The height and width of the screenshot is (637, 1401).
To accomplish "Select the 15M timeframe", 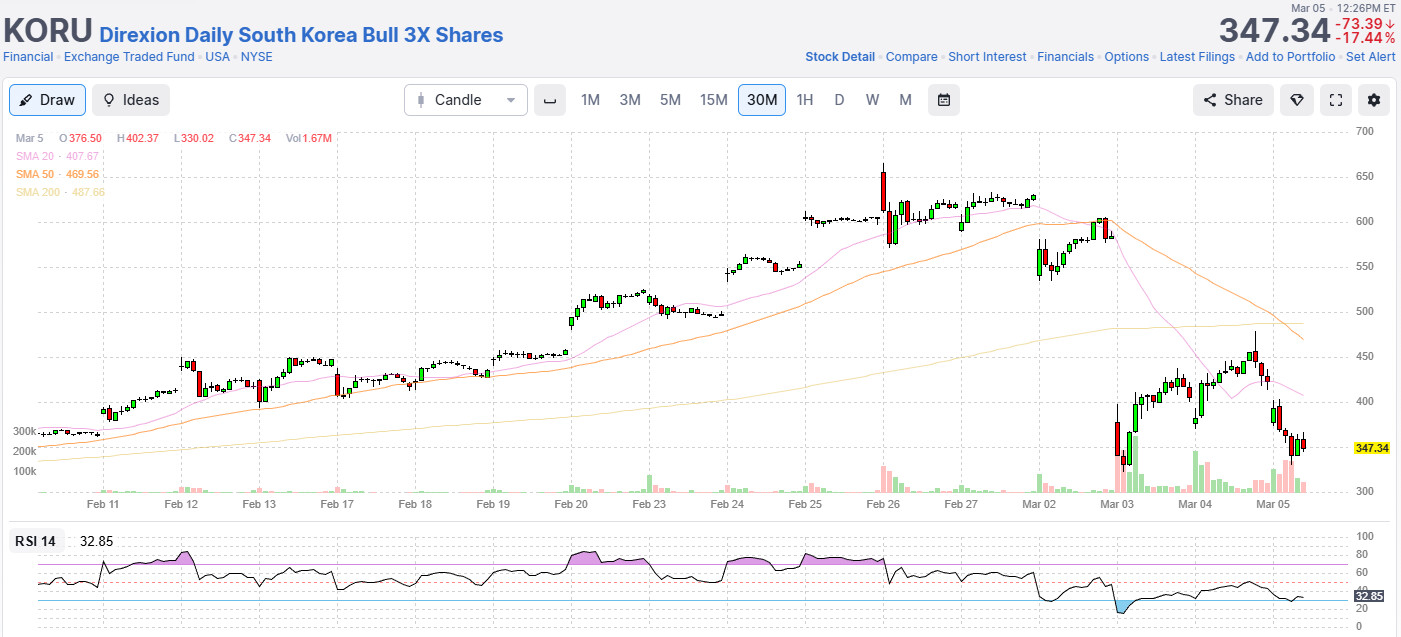I will coord(713,100).
